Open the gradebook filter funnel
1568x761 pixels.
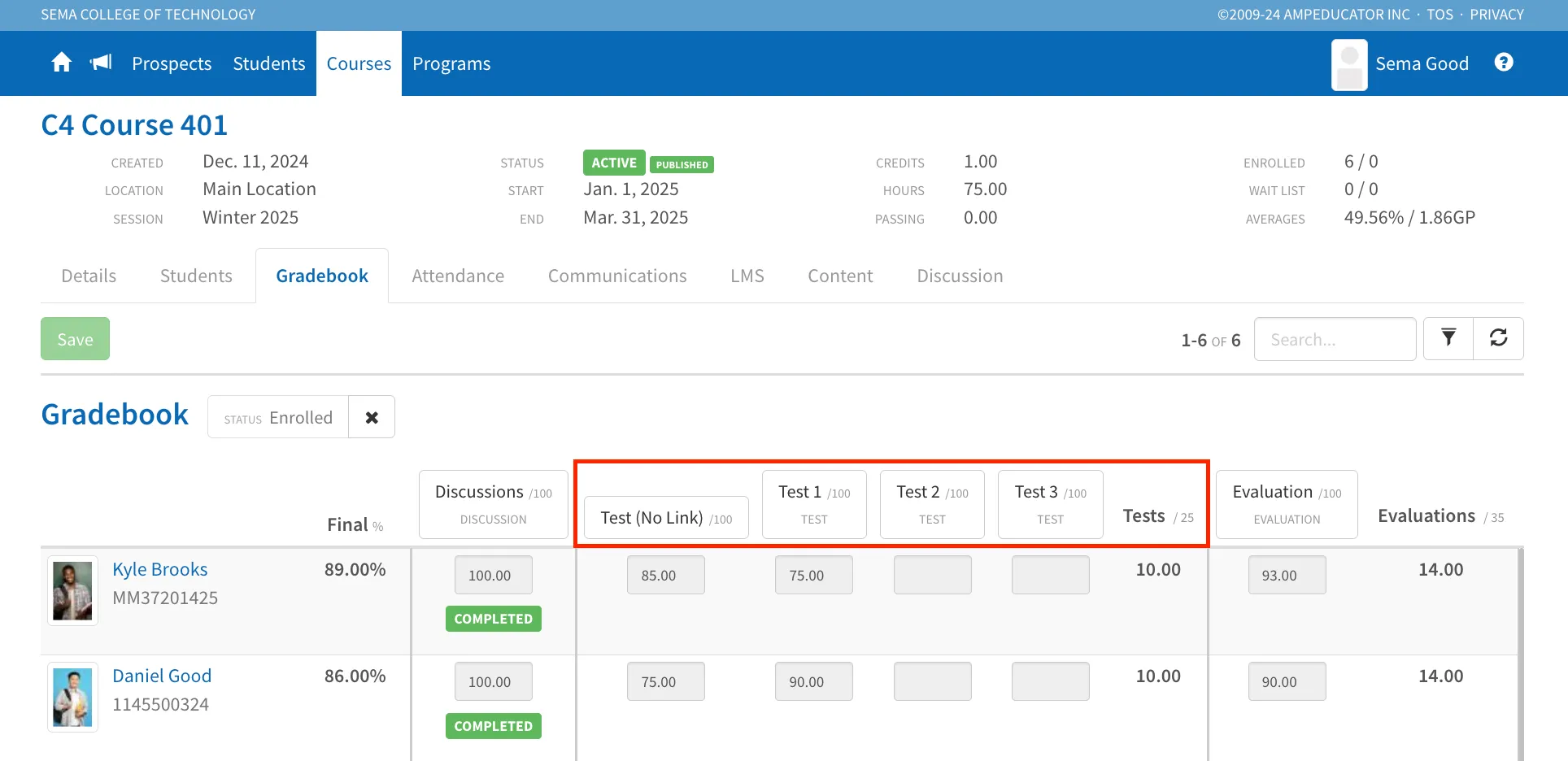coord(1448,338)
